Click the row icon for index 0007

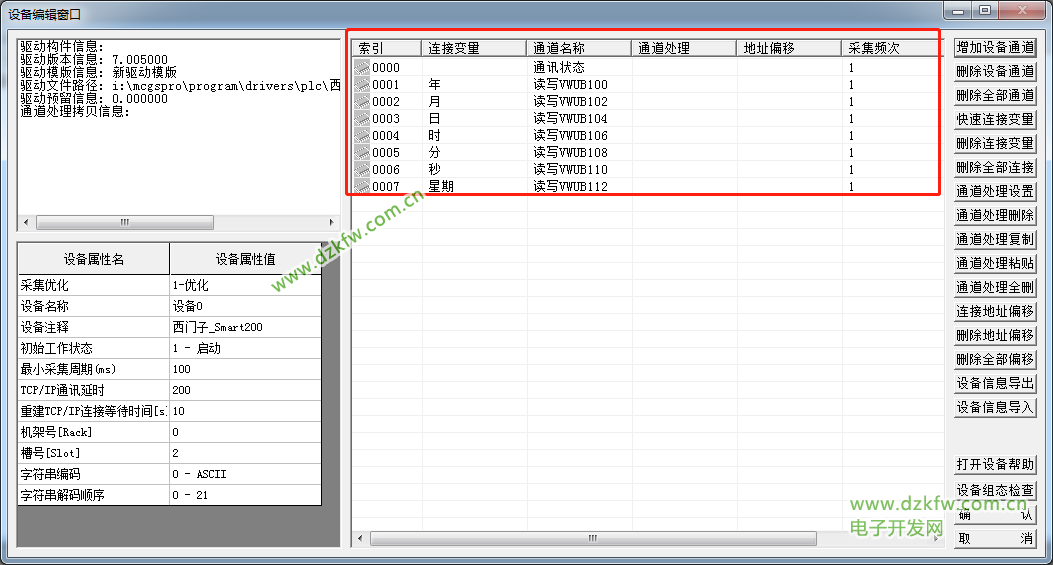click(361, 186)
